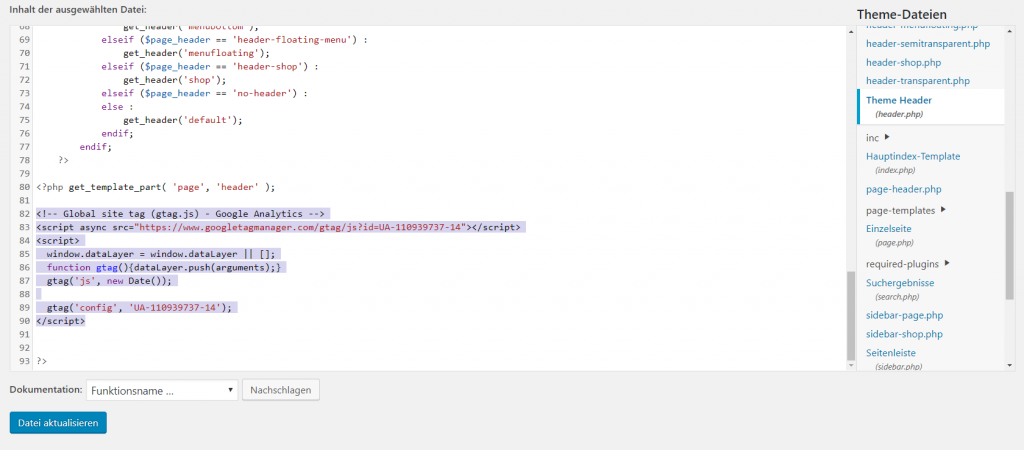This screenshot has height=450, width=1024.
Task: Click line number 91 in the gutter
Action: [x=25, y=334]
